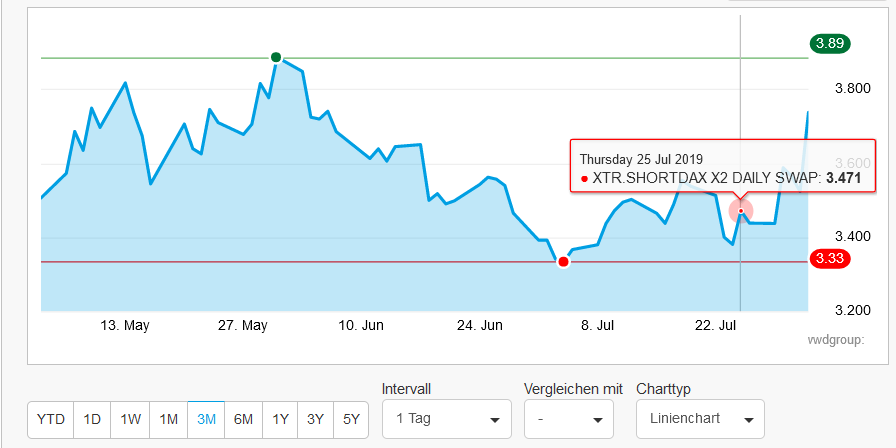
Task: Click the red series dot in tooltip
Action: [x=584, y=179]
